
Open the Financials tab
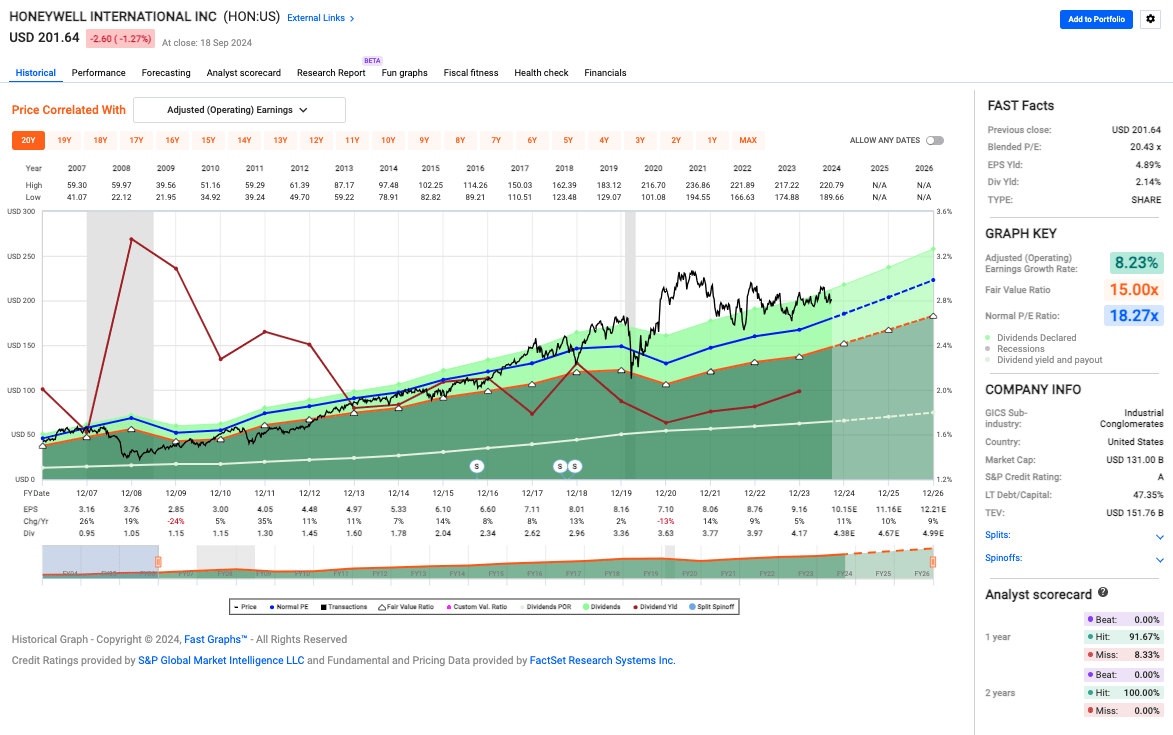(x=603, y=72)
